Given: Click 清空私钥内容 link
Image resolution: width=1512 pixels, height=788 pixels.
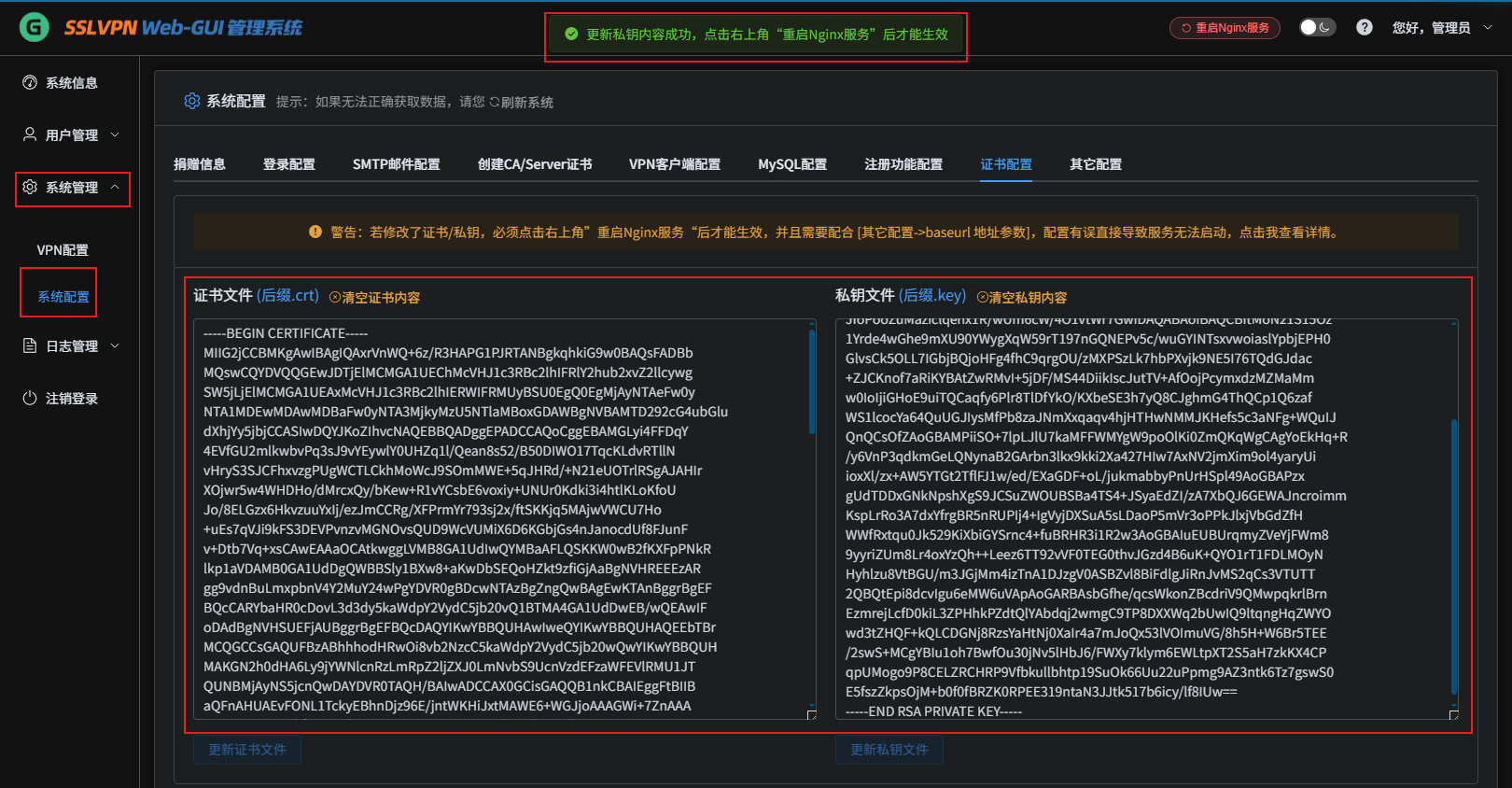Looking at the screenshot, I should click(x=1022, y=298).
